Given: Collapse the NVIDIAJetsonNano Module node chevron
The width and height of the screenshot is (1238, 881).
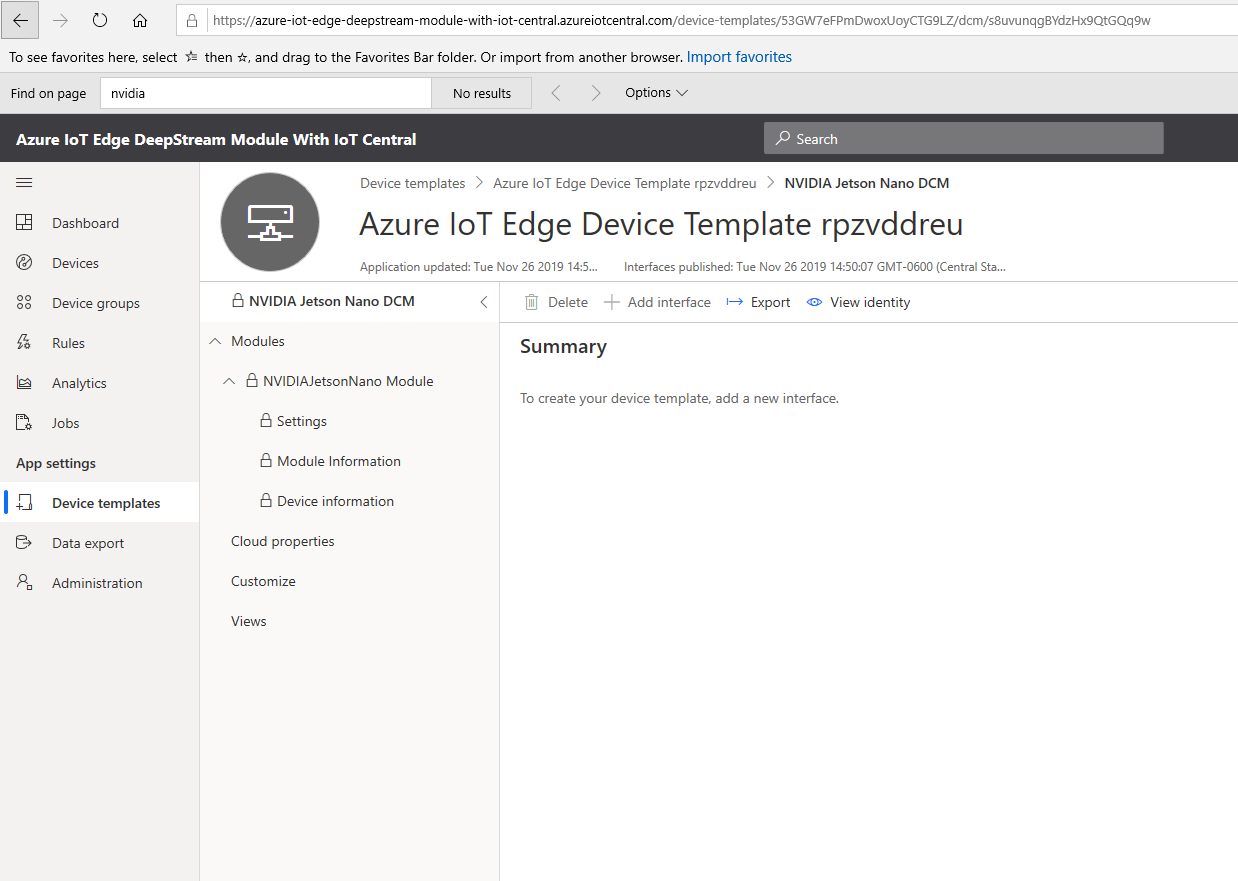Looking at the screenshot, I should click(228, 381).
